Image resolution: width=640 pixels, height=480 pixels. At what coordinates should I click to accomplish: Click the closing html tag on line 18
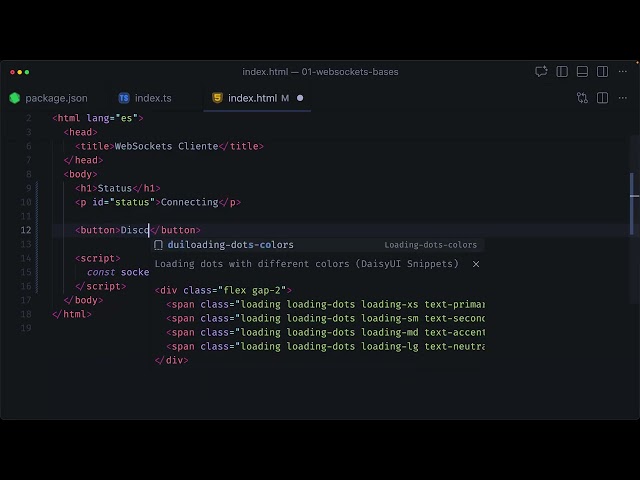(x=72, y=314)
